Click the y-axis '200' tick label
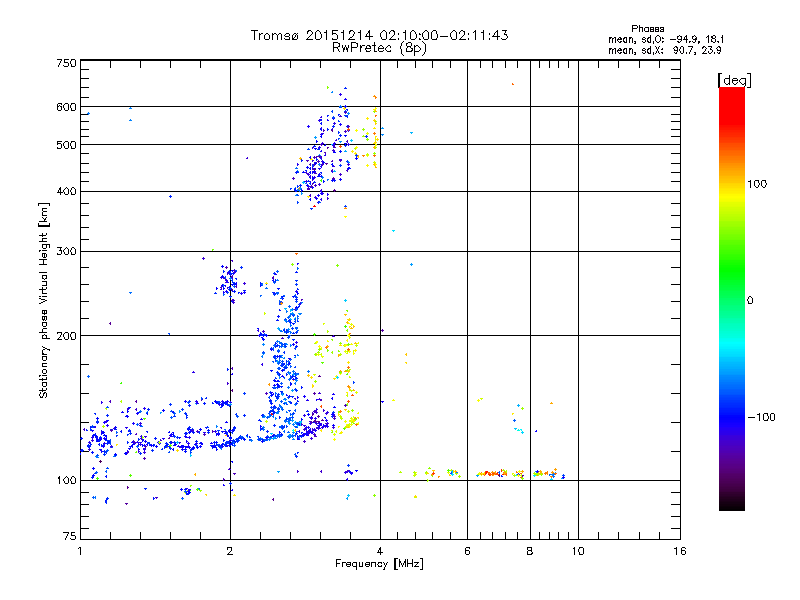The image size is (800, 600). coord(66,336)
